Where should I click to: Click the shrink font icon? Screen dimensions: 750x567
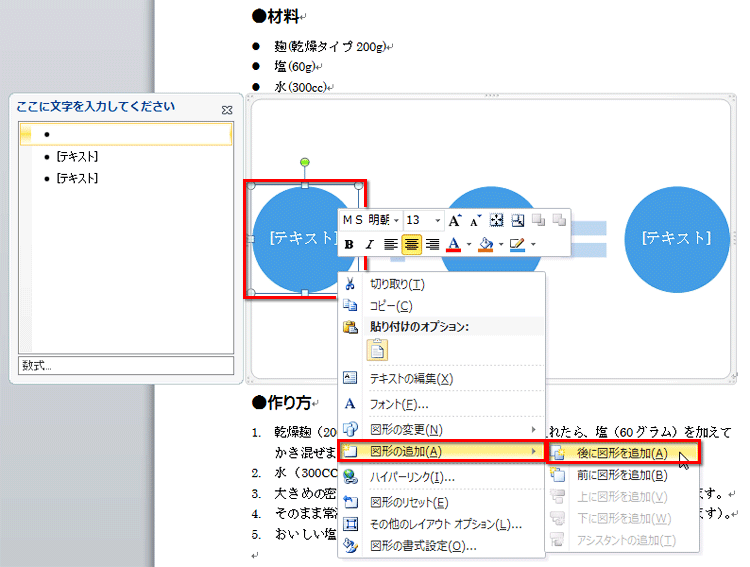pyautogui.click(x=475, y=220)
